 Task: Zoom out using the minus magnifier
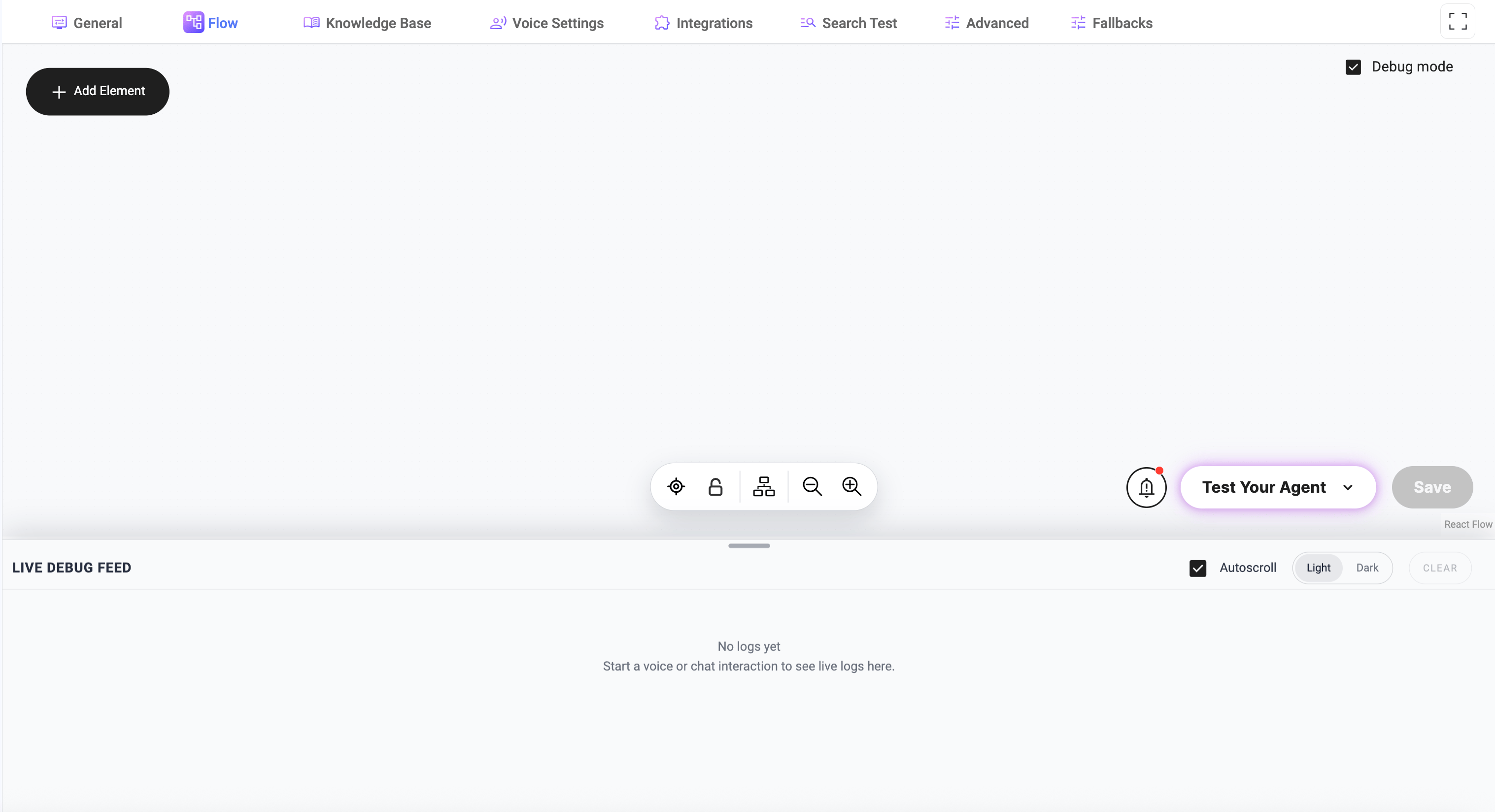812,486
